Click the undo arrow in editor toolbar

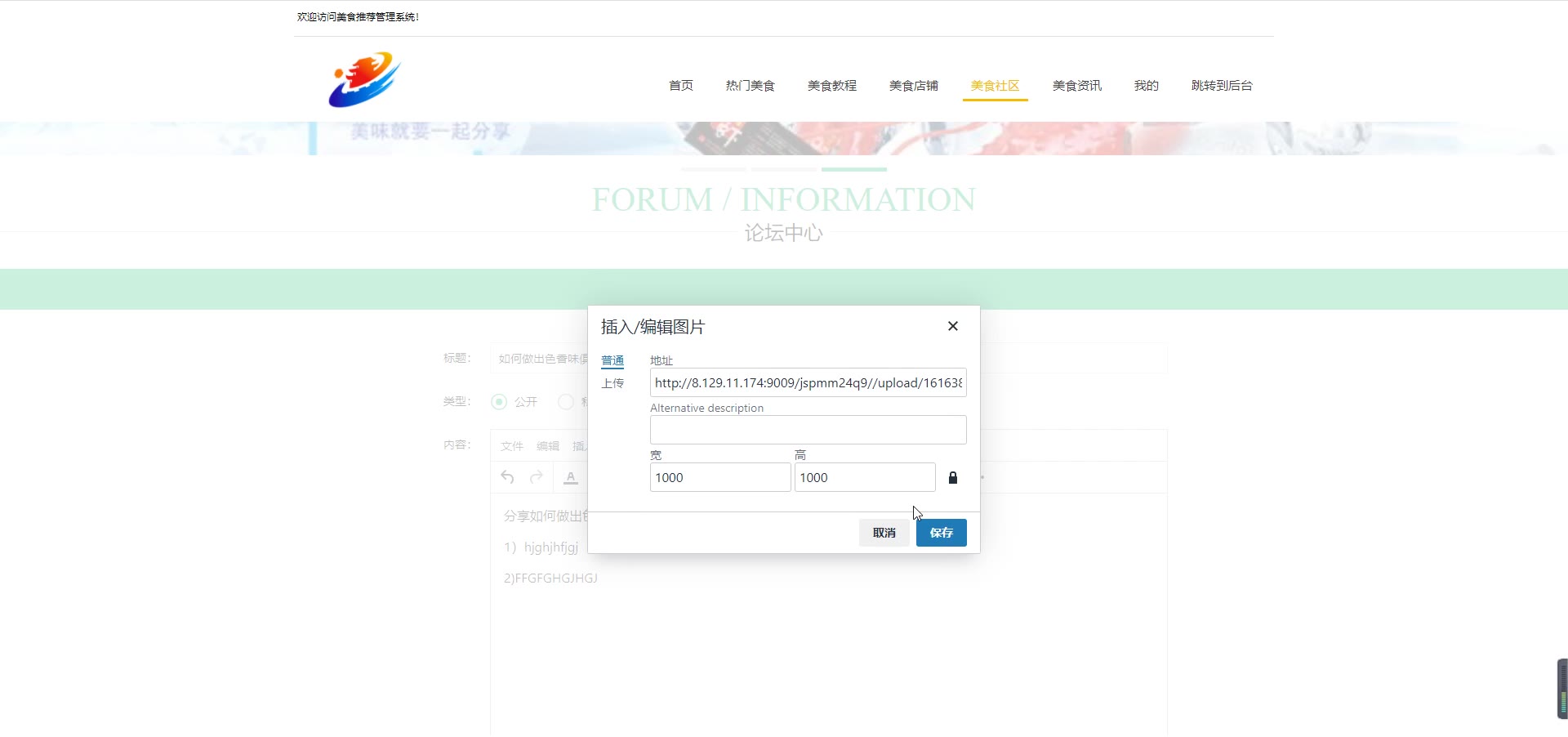507,477
